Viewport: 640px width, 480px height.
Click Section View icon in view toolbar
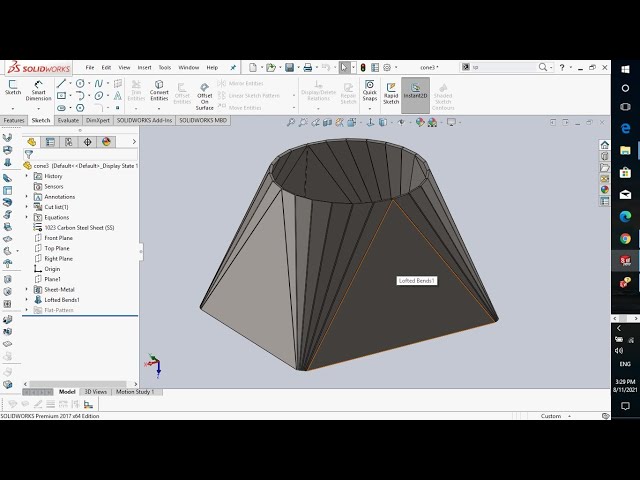point(327,122)
